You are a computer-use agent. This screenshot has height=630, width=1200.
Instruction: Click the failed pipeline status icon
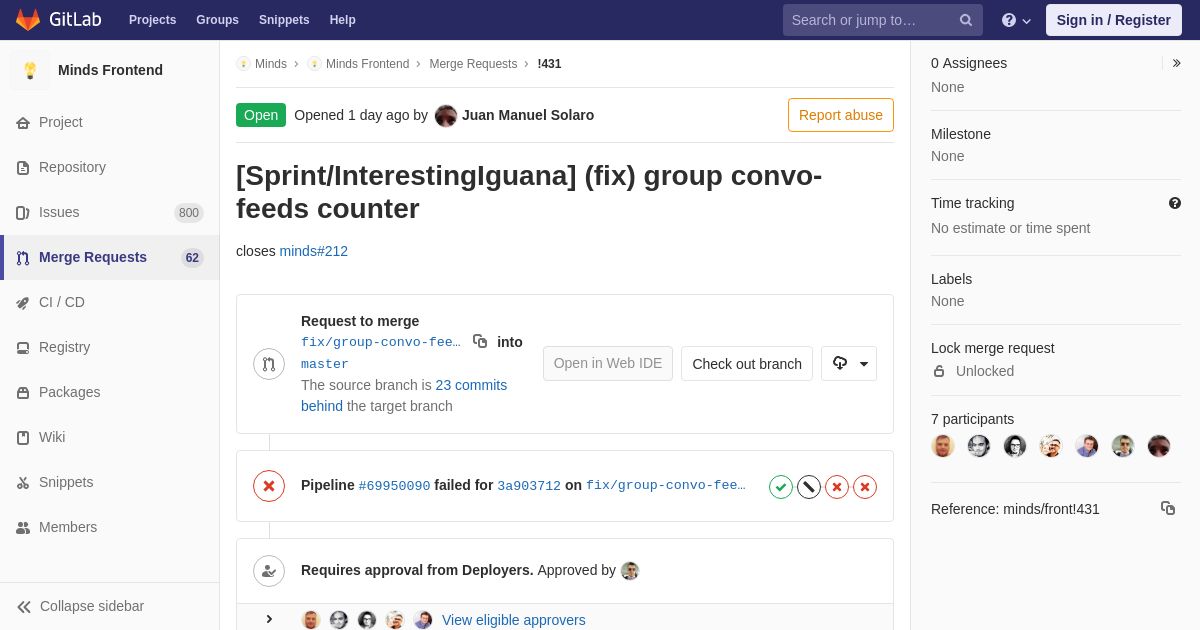point(269,486)
